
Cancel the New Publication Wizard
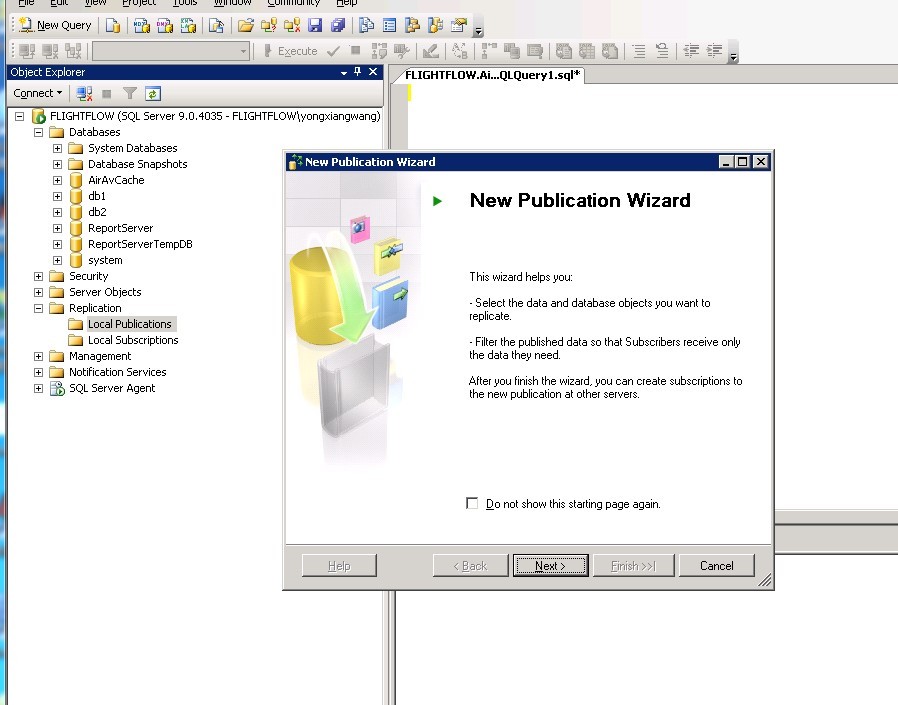click(716, 565)
